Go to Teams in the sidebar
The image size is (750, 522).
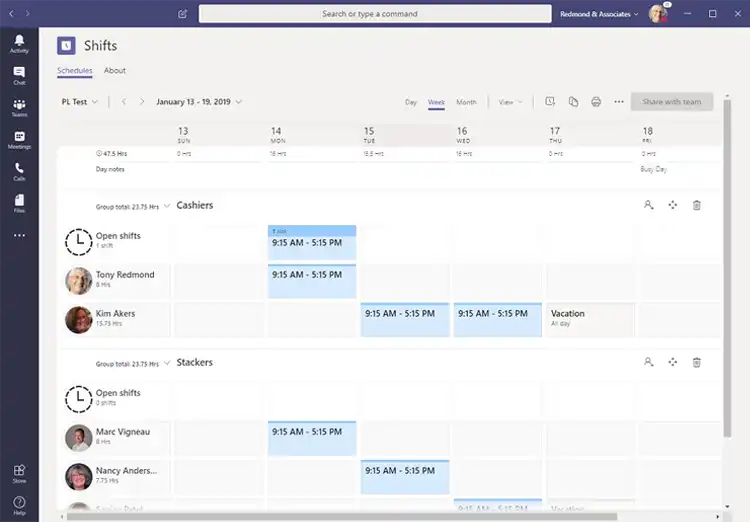point(19,107)
